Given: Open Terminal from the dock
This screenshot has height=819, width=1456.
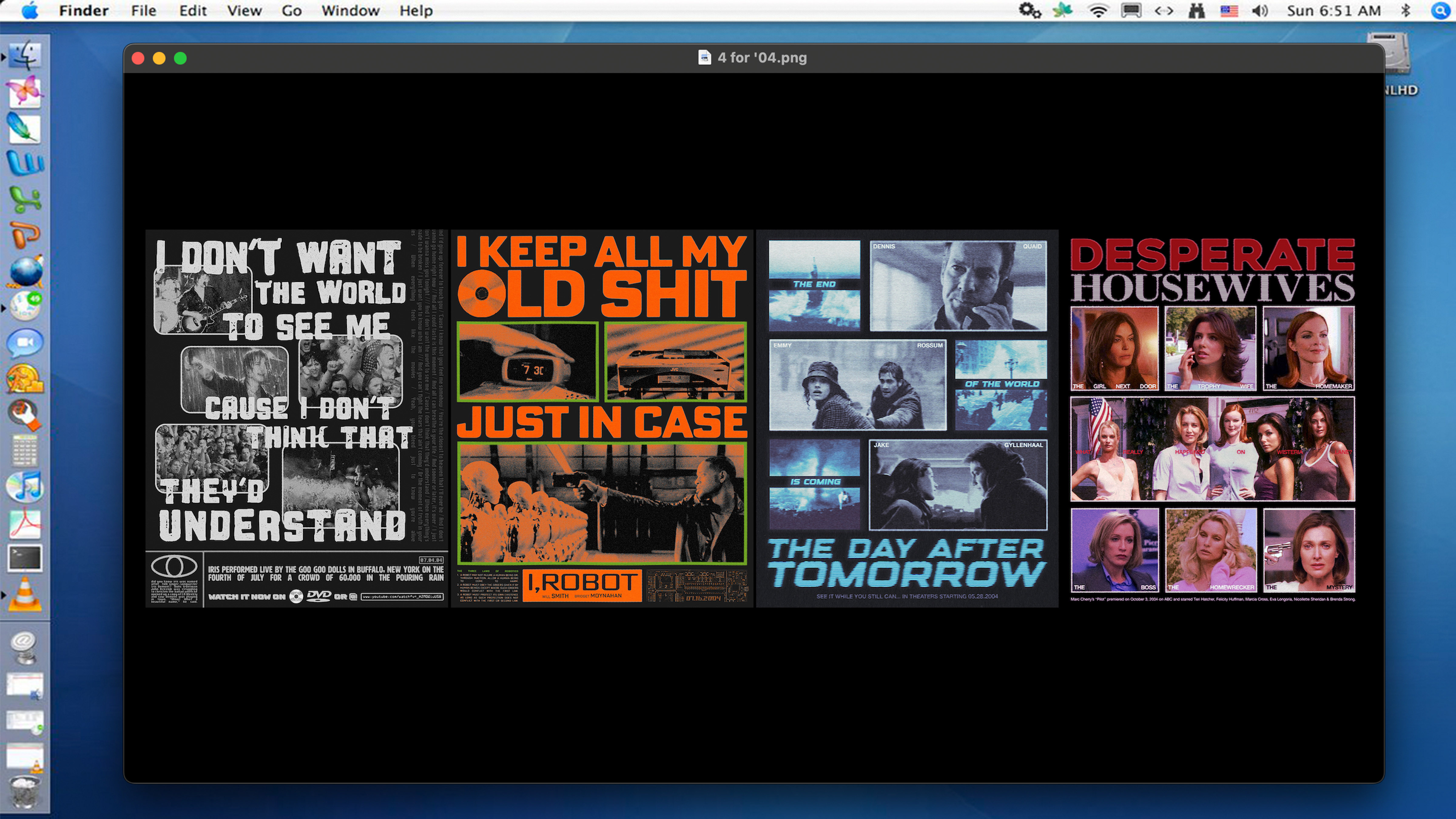Looking at the screenshot, I should click(x=25, y=559).
